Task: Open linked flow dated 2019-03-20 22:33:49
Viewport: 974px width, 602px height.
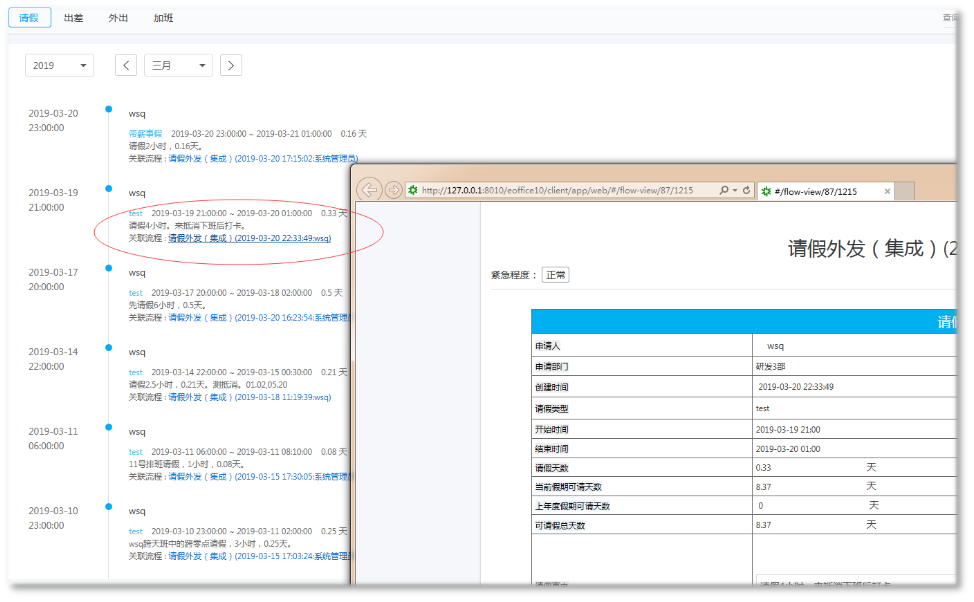Action: click(250, 238)
